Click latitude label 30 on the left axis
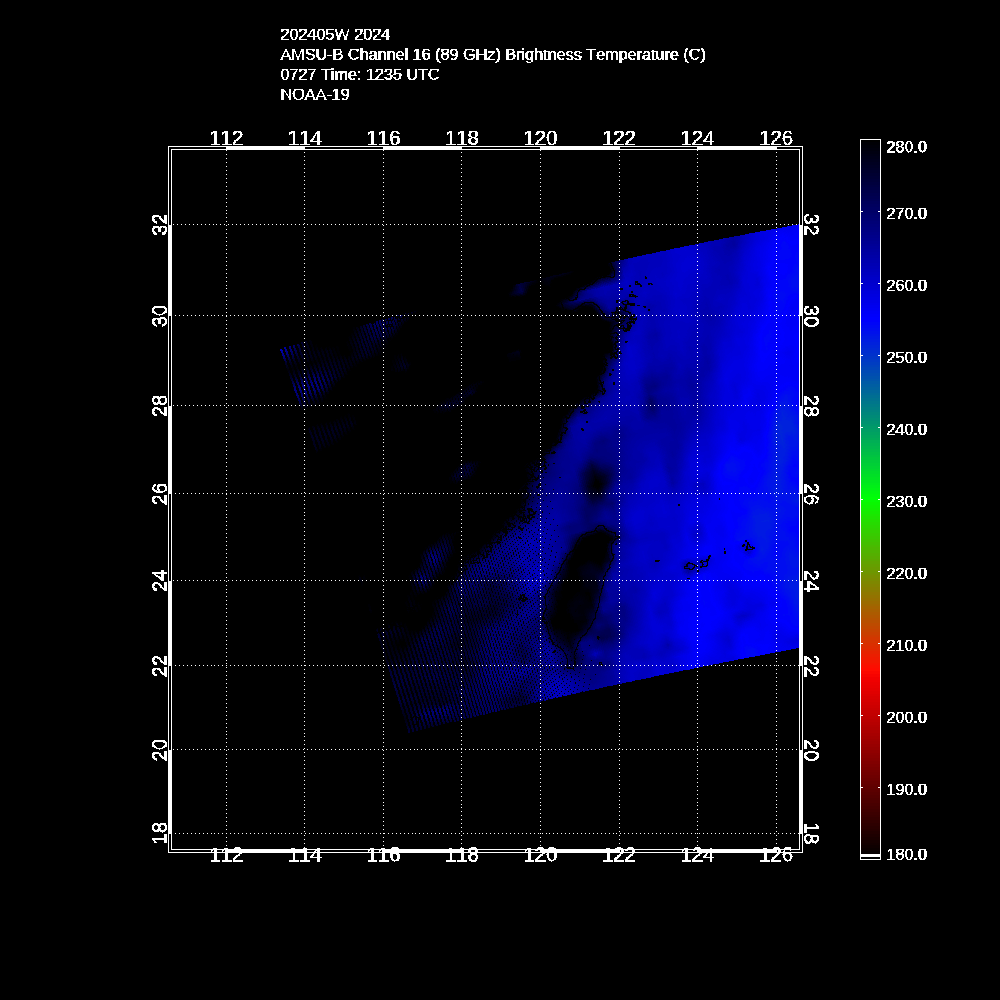The width and height of the screenshot is (1000, 1000). [159, 316]
